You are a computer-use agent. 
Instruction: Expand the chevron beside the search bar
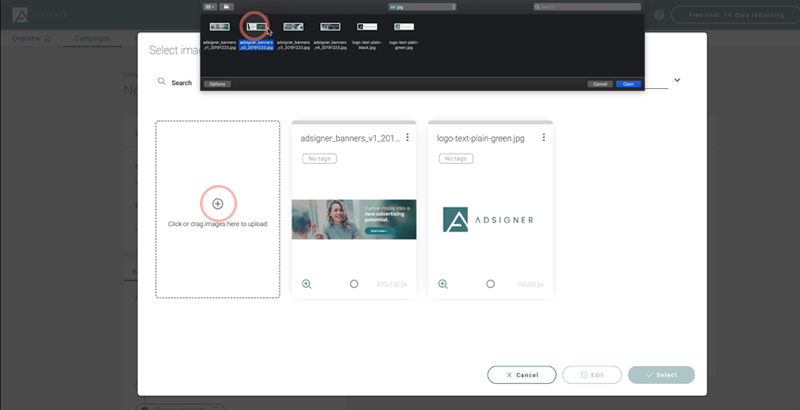coord(677,80)
